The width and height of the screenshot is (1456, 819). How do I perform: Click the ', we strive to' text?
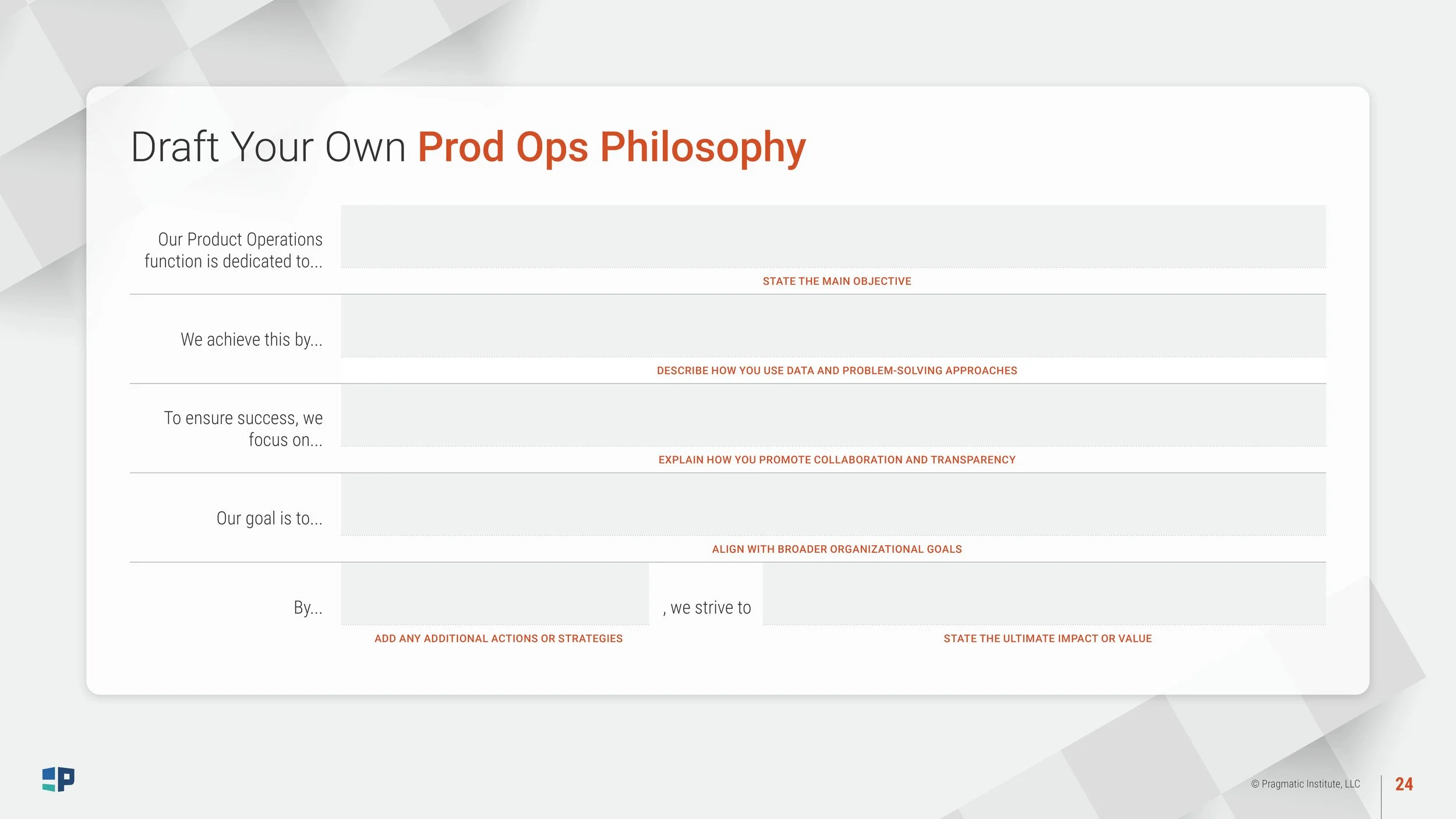(706, 608)
